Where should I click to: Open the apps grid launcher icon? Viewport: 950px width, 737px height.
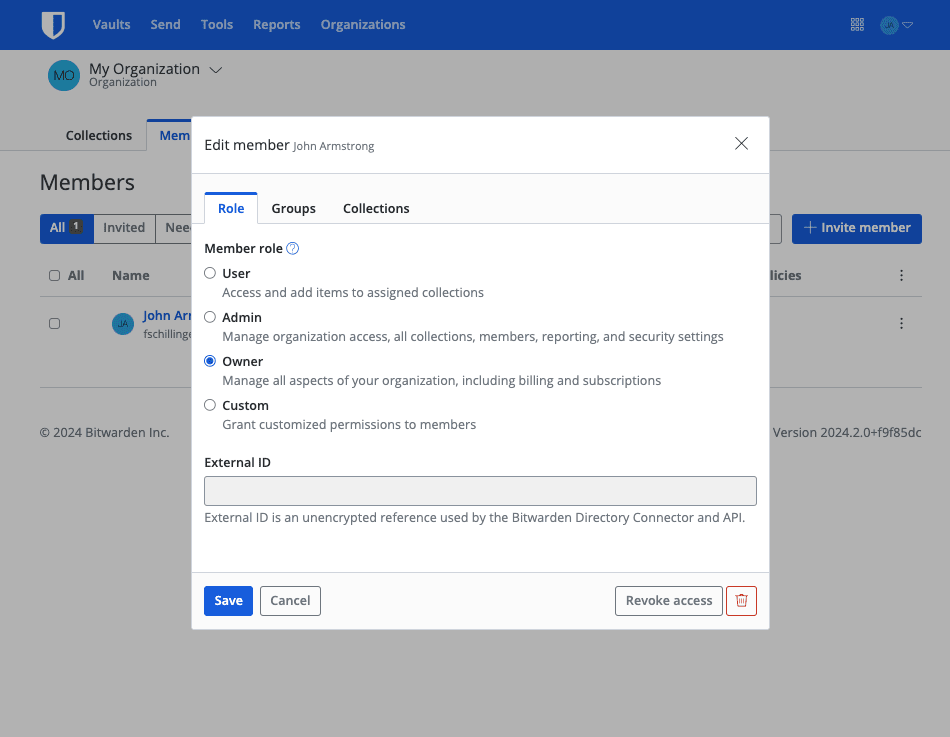click(857, 24)
